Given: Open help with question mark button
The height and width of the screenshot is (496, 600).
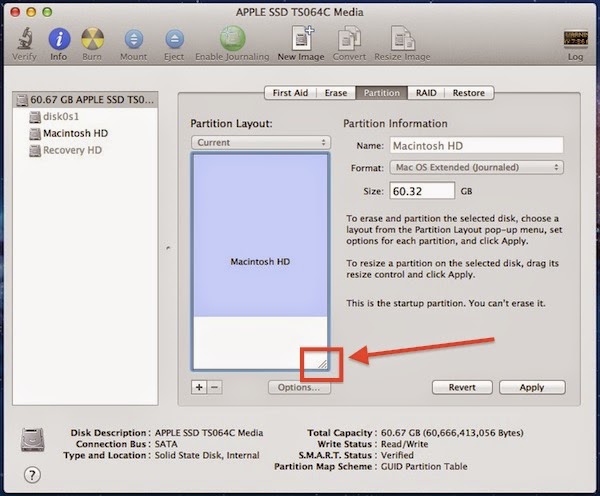Looking at the screenshot, I should tap(32, 475).
